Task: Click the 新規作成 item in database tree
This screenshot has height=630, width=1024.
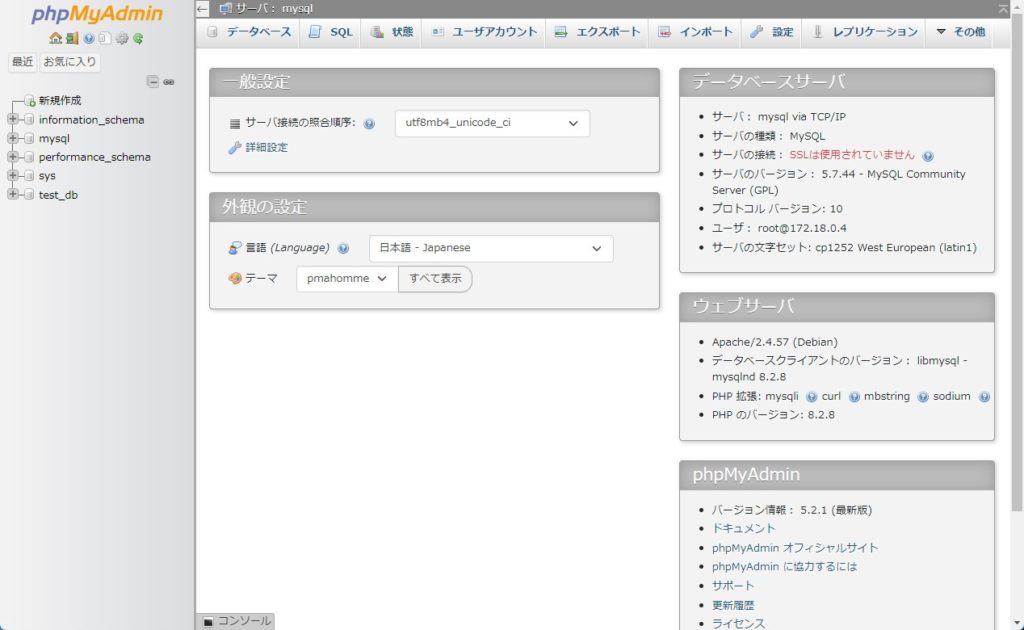Action: tap(60, 101)
